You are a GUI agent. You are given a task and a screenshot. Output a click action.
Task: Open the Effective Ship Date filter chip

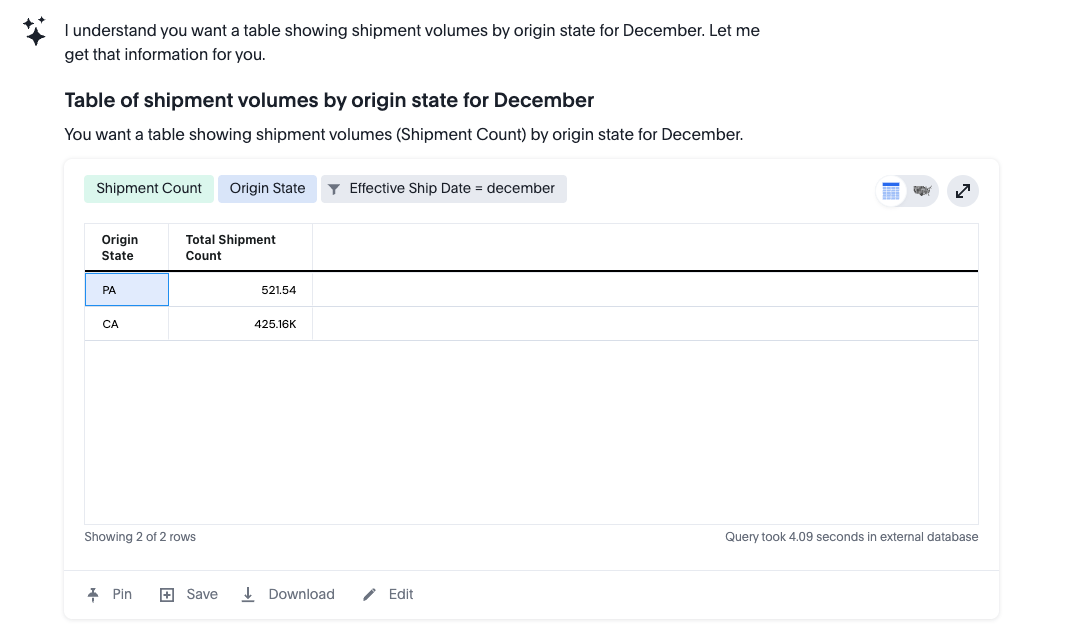click(x=444, y=189)
